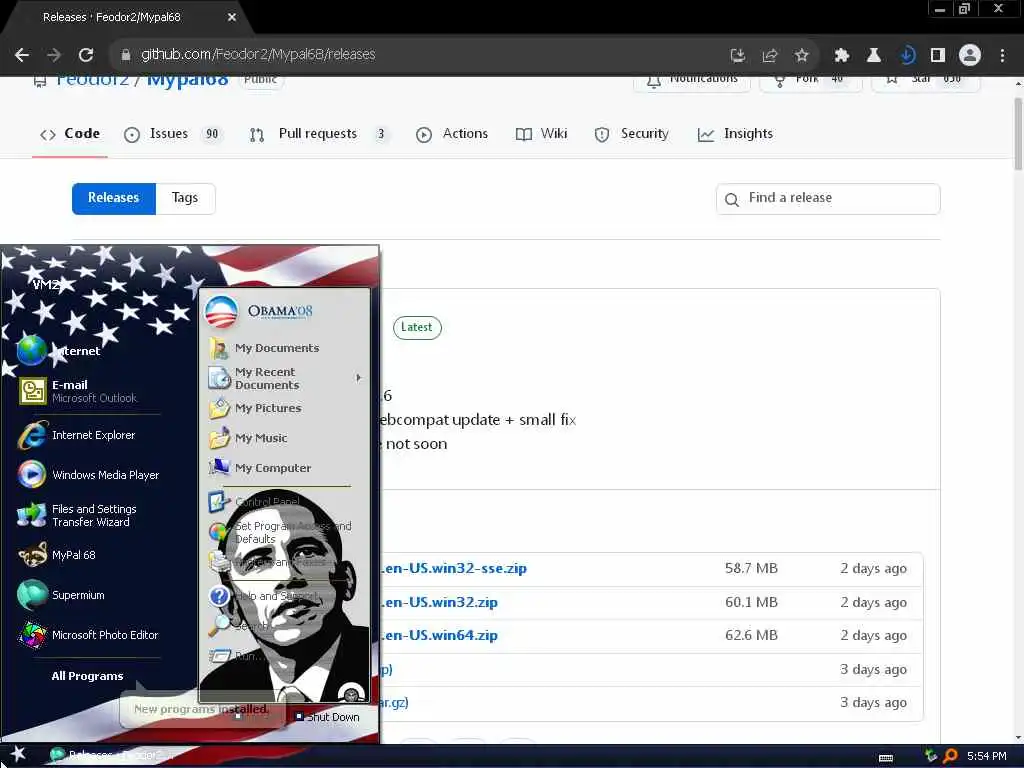Toggle the browser side panel
The width and height of the screenshot is (1024, 768).
pyautogui.click(x=938, y=56)
